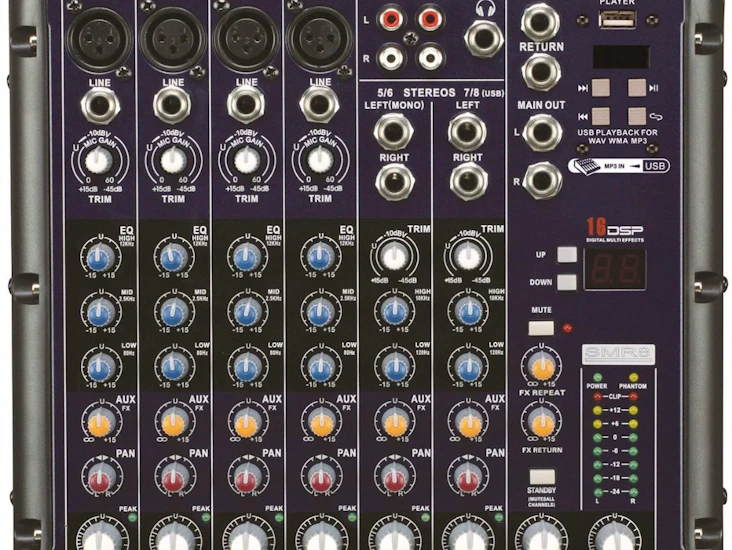
Task: Turn channel 2 PAN knob
Action: [x=174, y=477]
